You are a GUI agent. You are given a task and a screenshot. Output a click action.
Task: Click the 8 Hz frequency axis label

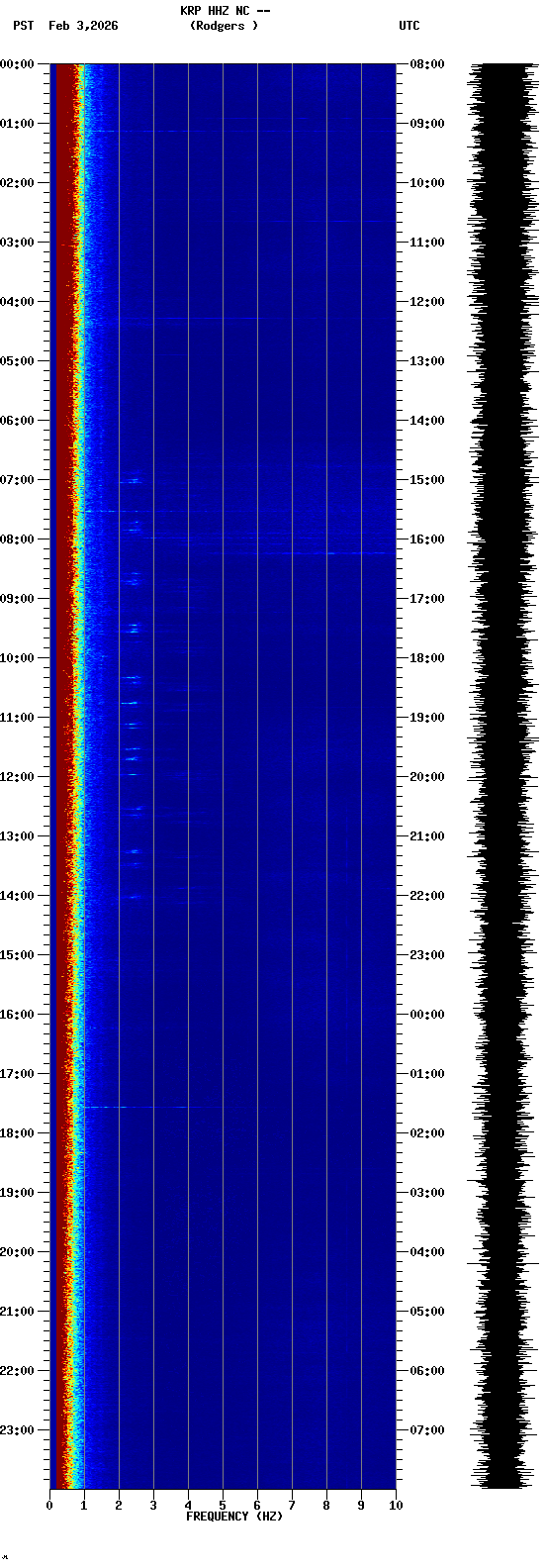(326, 1506)
